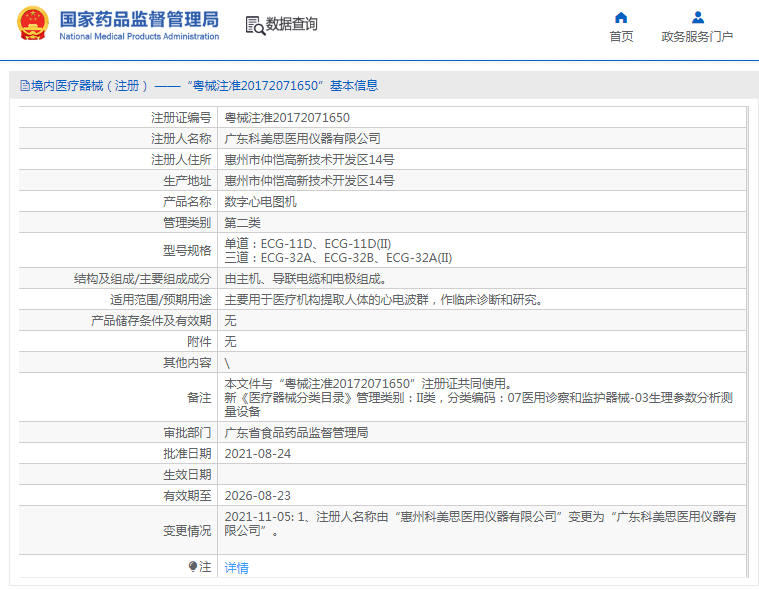Click National Medical Products Administration English subtitle
This screenshot has height=590, width=759.
tap(139, 36)
